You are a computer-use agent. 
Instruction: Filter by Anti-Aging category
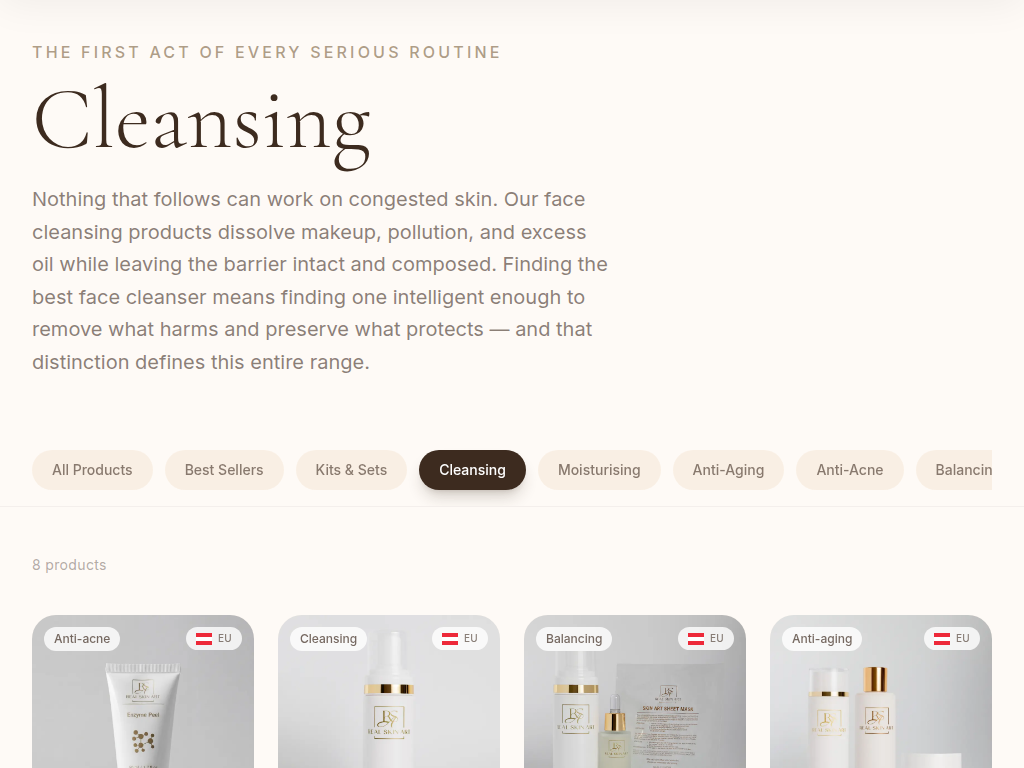pos(728,470)
